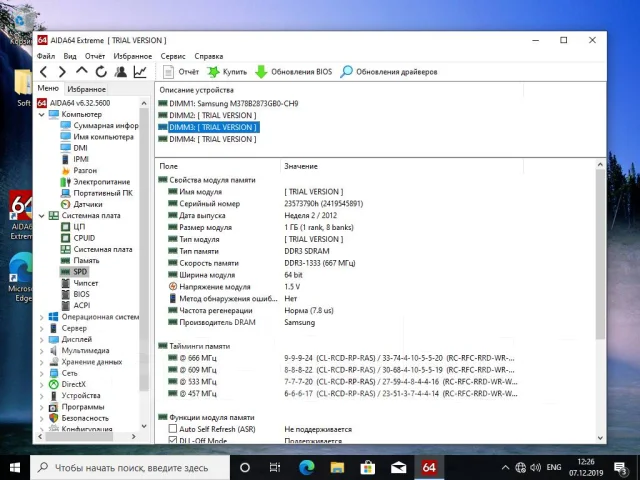Click the Отчёт report toolbar button
Image resolution: width=640 pixels, height=480 pixels.
(x=180, y=72)
